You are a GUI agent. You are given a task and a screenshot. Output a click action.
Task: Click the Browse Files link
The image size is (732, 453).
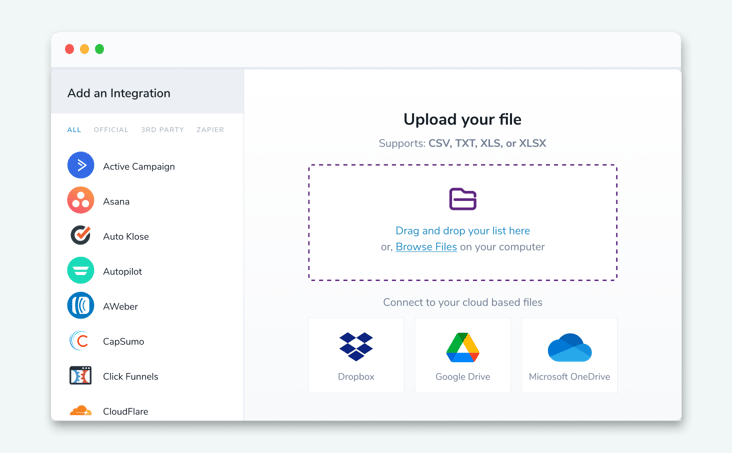(426, 247)
